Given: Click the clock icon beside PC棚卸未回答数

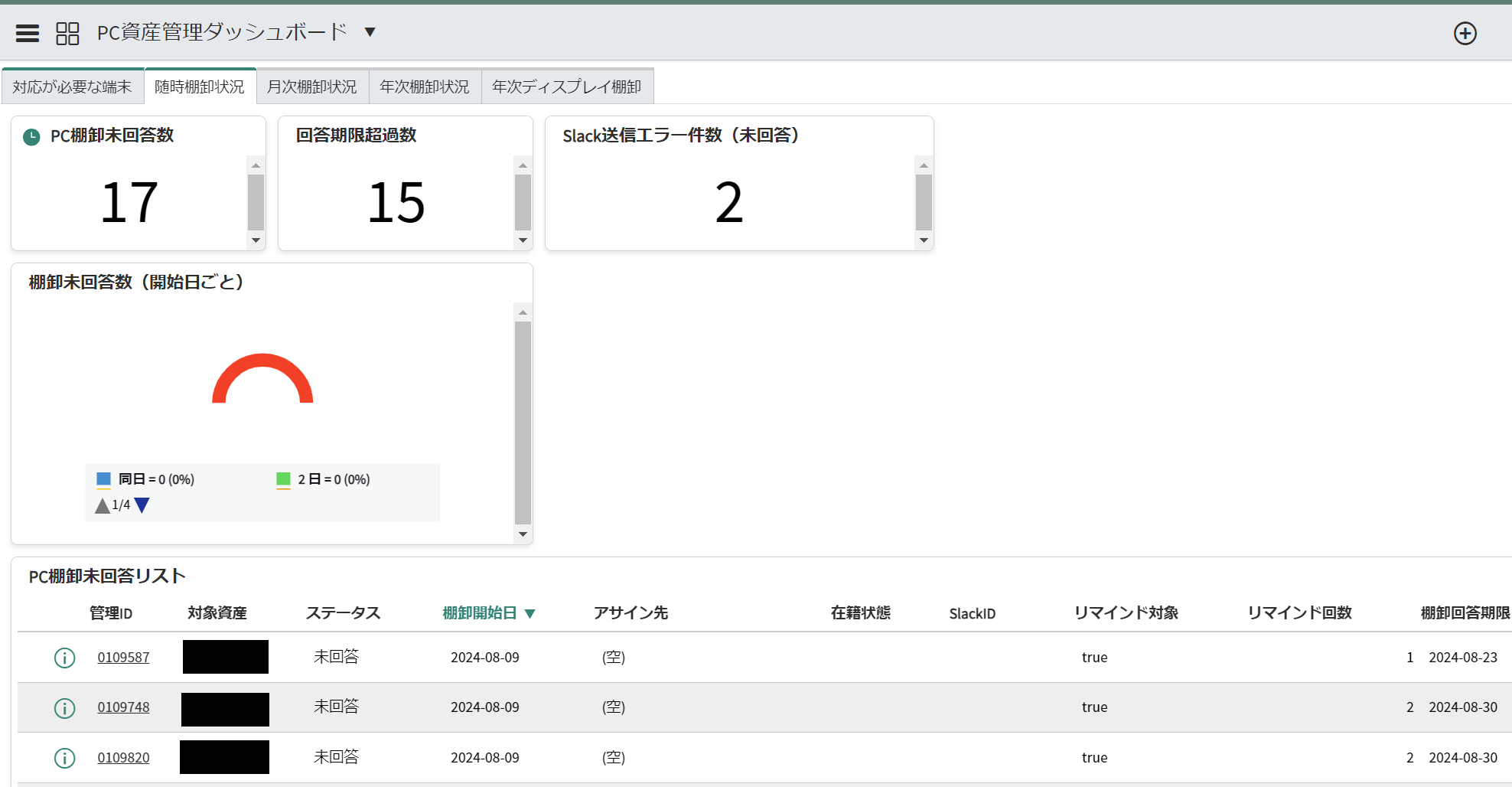Looking at the screenshot, I should point(31,137).
